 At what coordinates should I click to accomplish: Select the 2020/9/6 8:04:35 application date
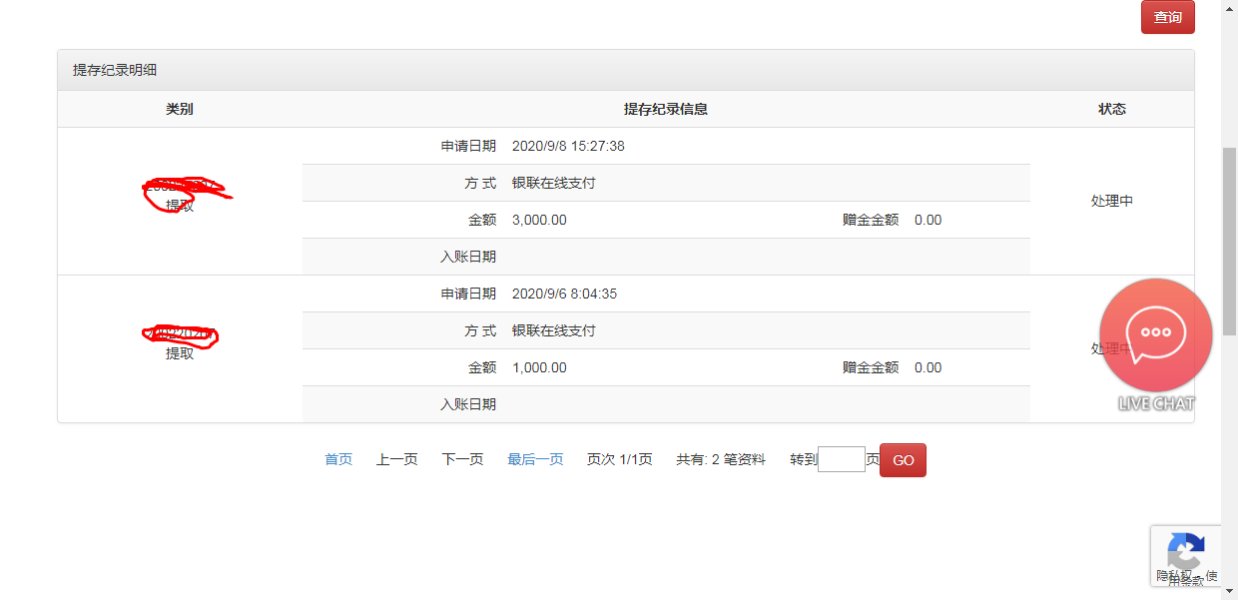564,294
